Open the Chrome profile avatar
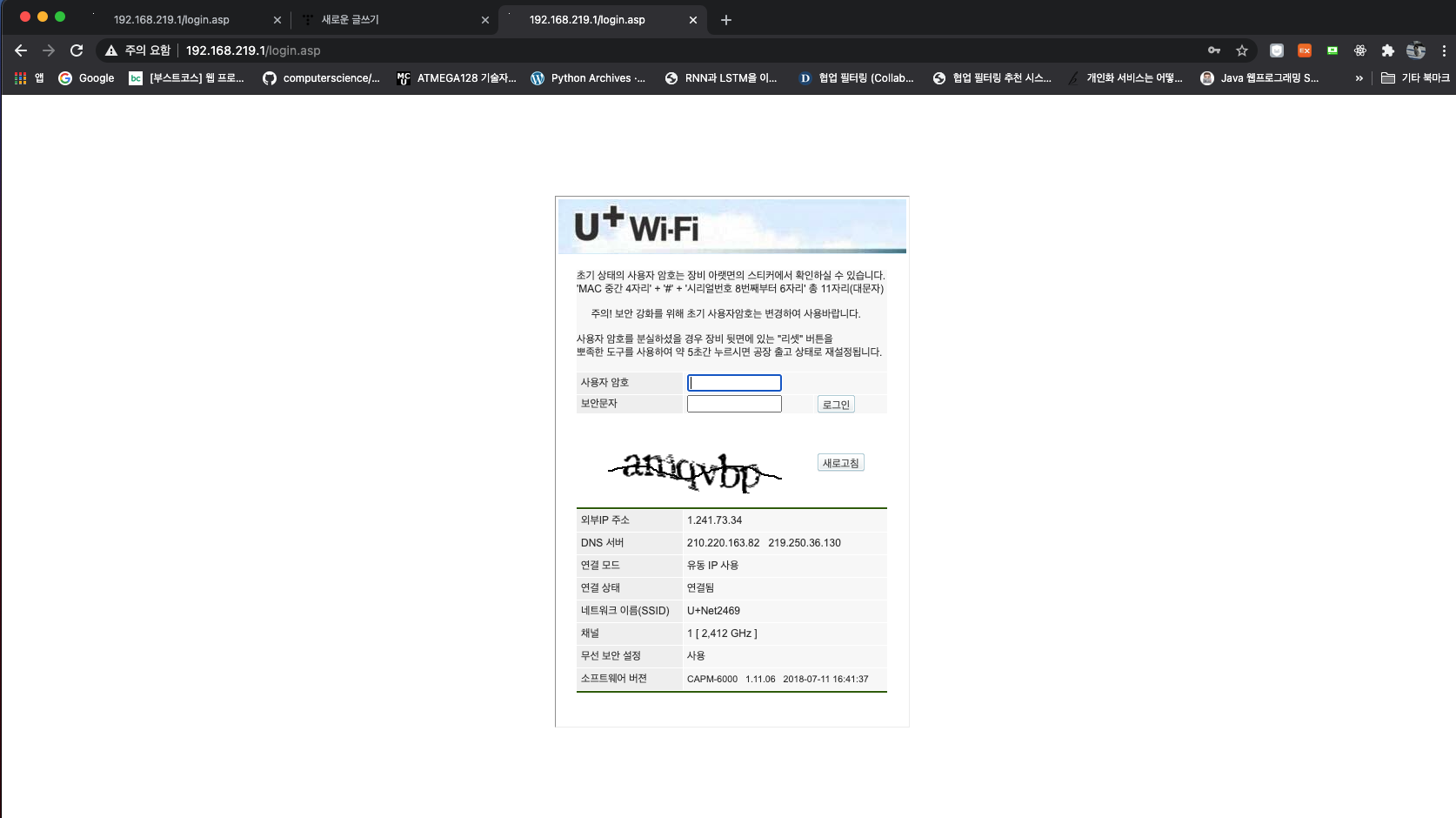Image resolution: width=1456 pixels, height=818 pixels. coord(1416,50)
